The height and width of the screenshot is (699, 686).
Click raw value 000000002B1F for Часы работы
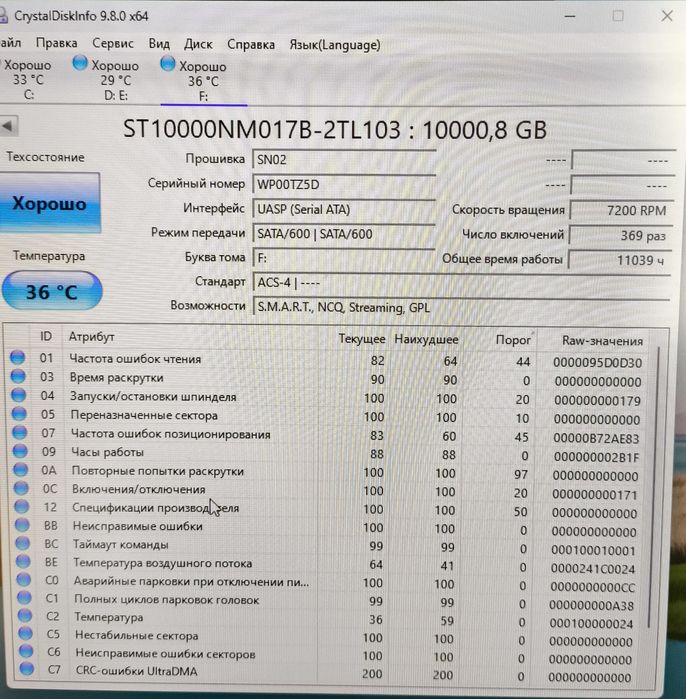click(x=596, y=457)
